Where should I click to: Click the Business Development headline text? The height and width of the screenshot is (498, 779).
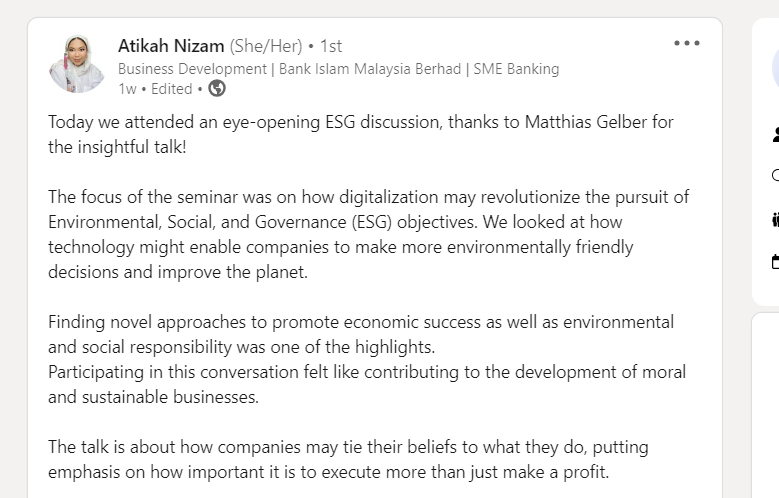(338, 69)
